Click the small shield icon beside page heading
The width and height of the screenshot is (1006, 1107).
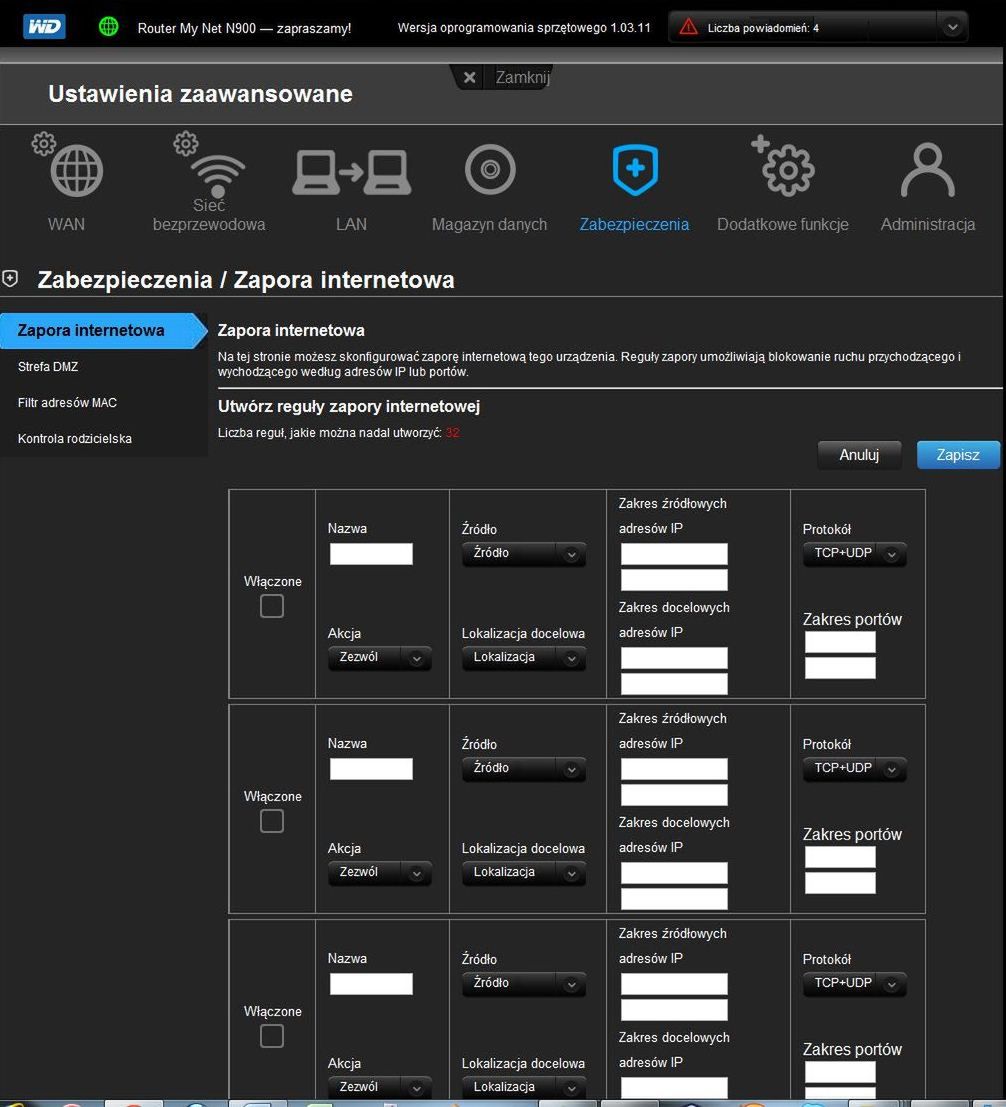(x=10, y=279)
